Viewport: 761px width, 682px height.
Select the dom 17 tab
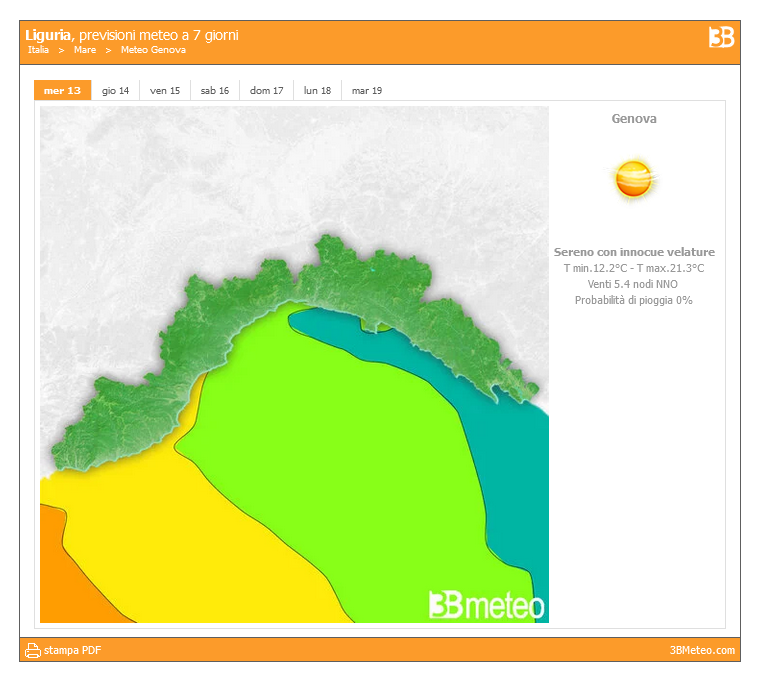pyautogui.click(x=267, y=91)
